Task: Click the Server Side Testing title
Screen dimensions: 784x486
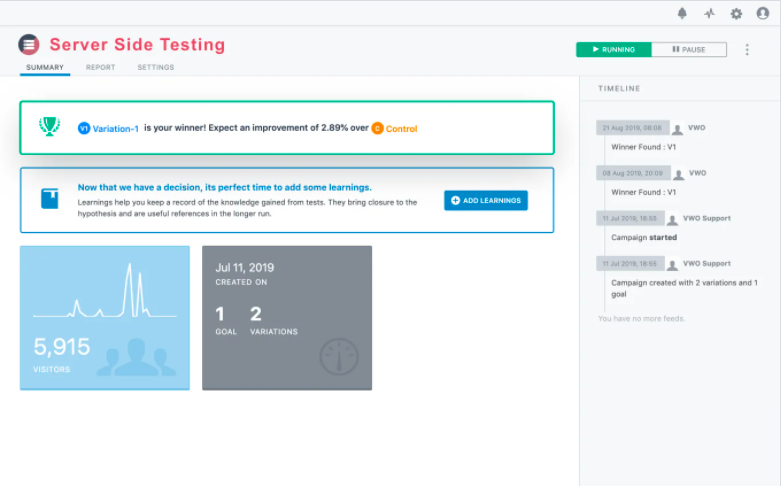Action: coord(138,44)
